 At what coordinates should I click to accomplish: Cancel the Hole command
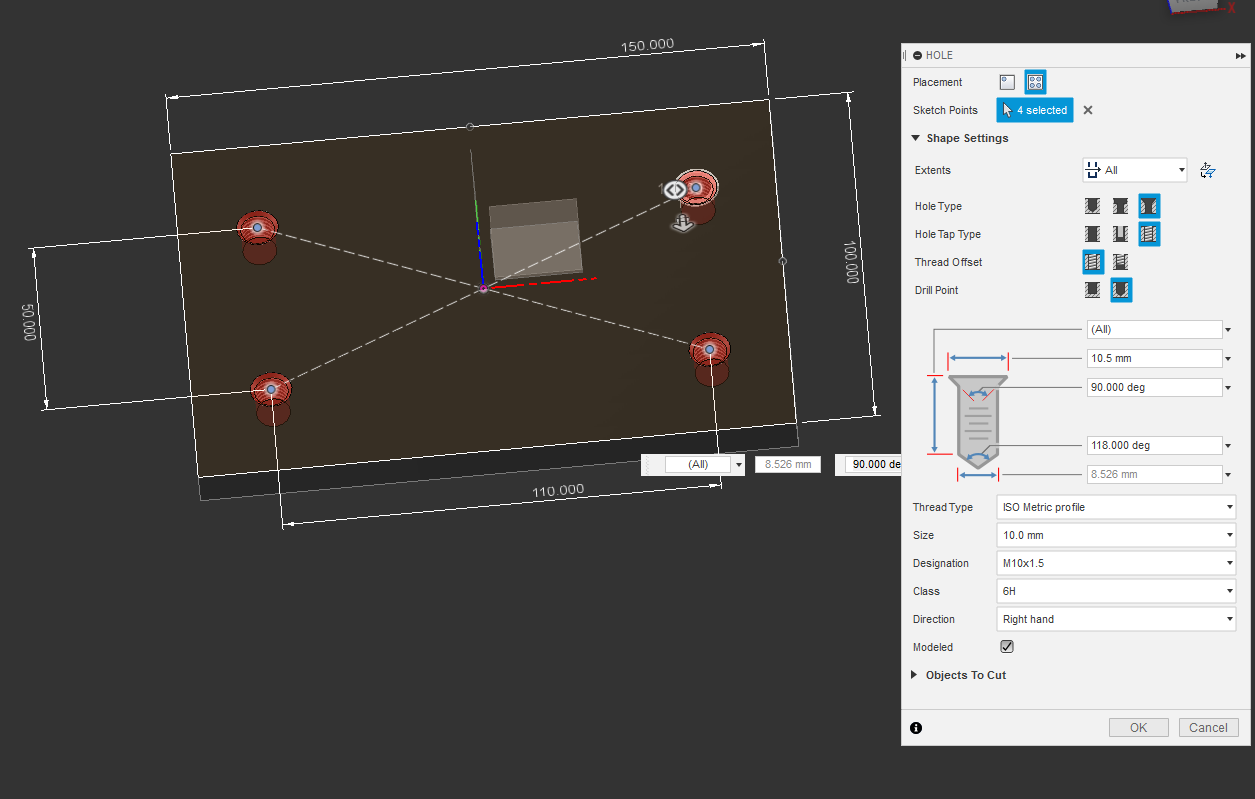[1209, 728]
